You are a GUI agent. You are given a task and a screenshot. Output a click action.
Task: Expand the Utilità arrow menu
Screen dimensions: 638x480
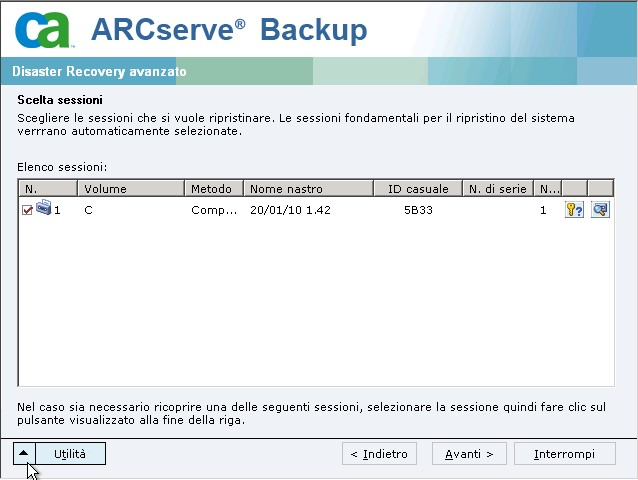coord(25,453)
